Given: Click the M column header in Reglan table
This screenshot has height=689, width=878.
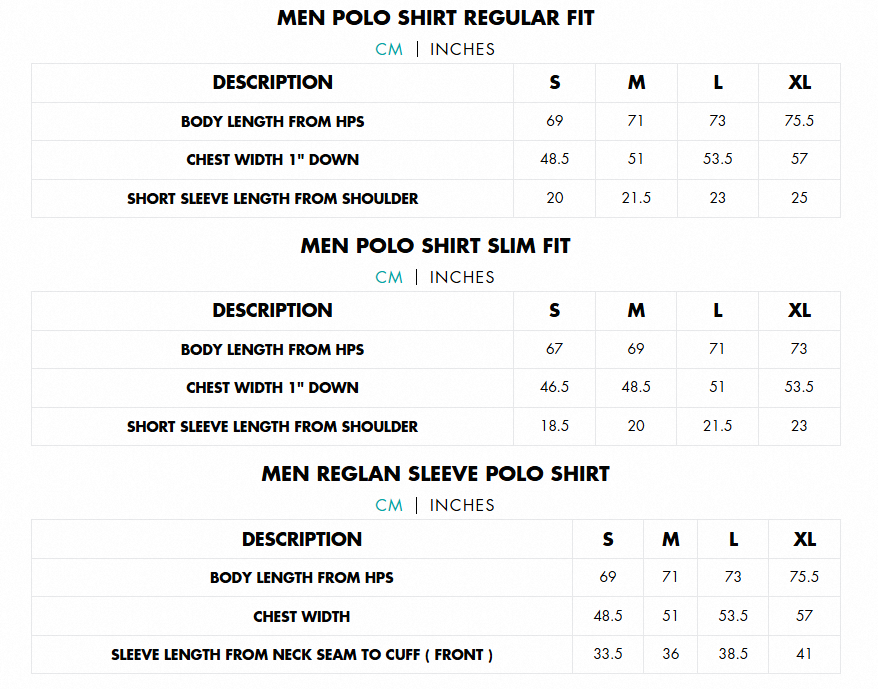Looking at the screenshot, I should (670, 540).
